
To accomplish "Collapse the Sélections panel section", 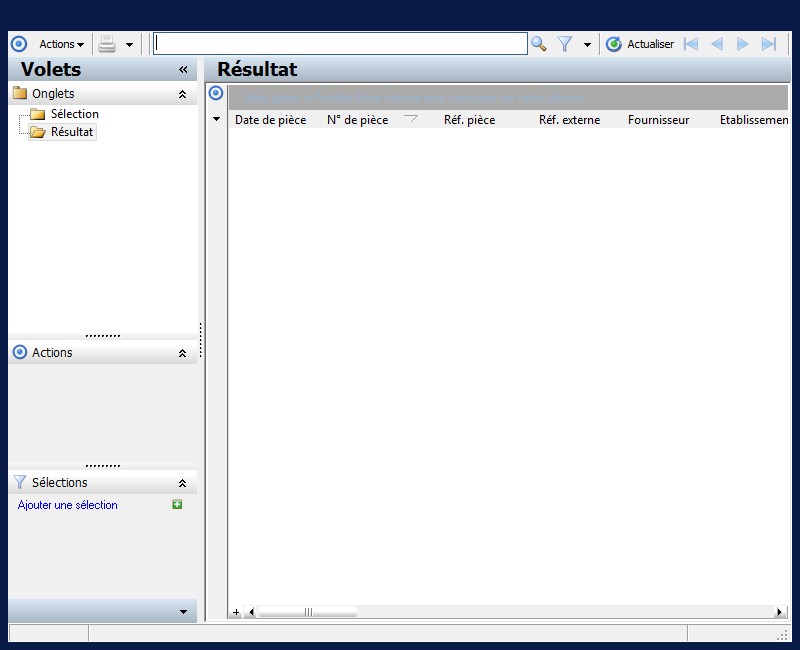I will coord(182,483).
